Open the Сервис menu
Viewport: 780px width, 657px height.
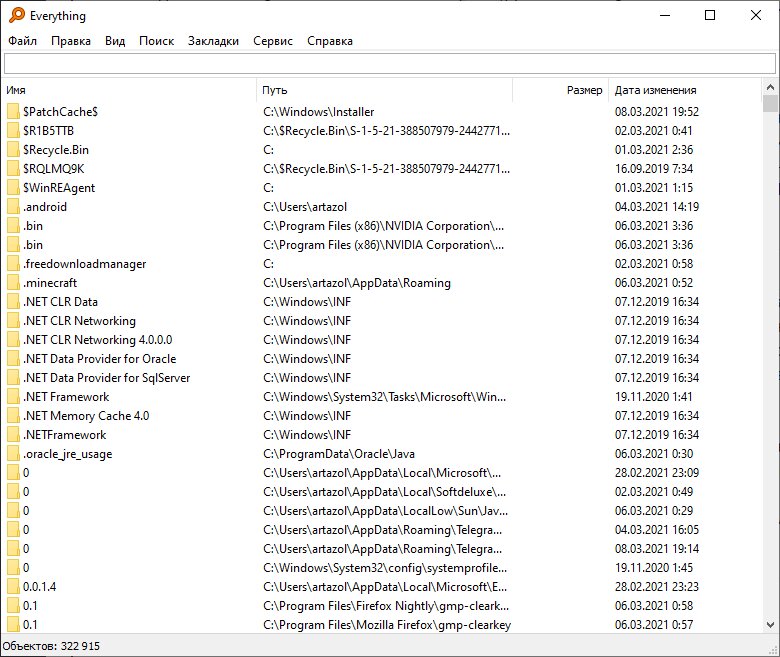tap(273, 41)
